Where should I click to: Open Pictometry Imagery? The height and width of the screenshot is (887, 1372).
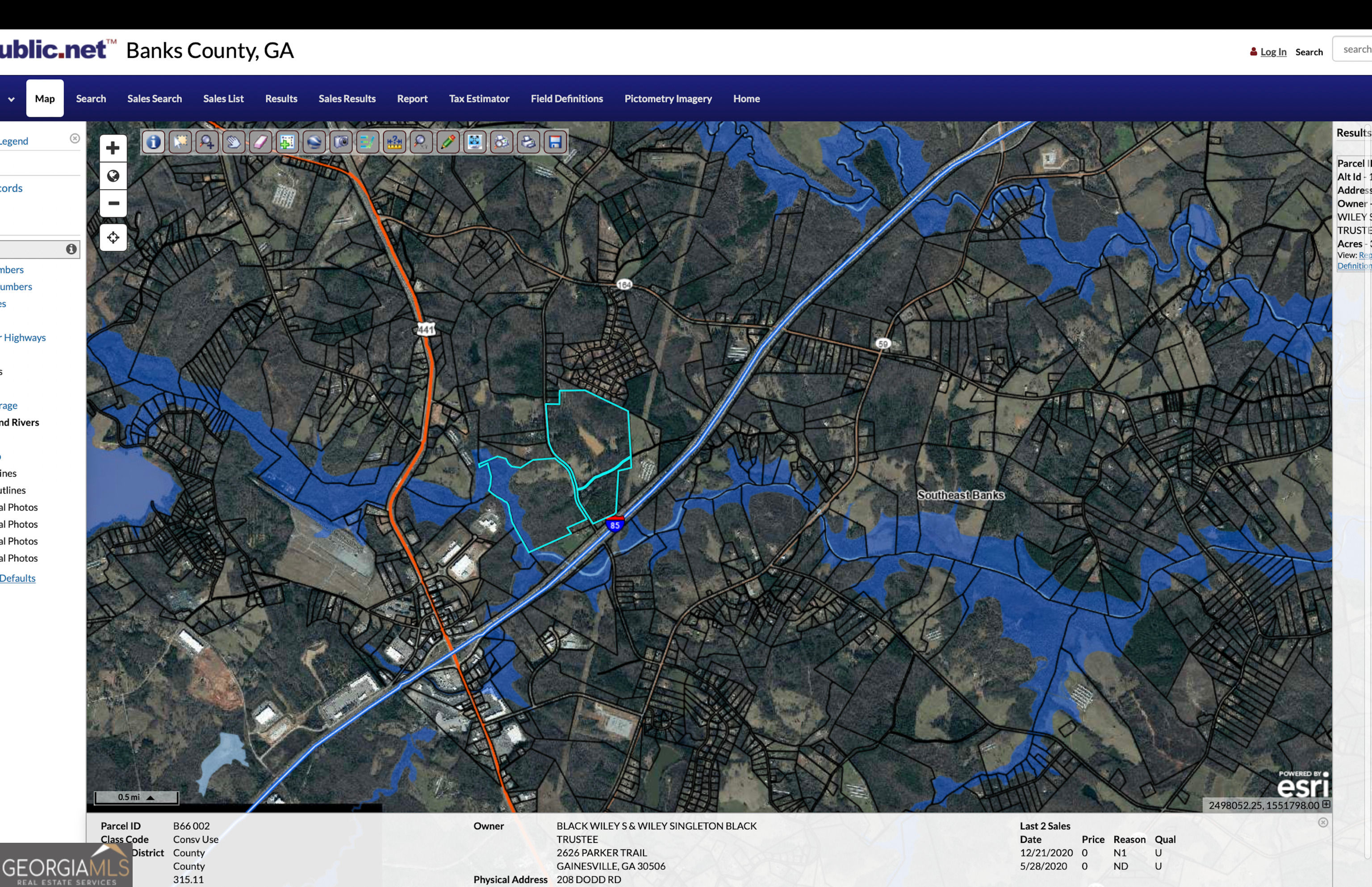tap(668, 99)
